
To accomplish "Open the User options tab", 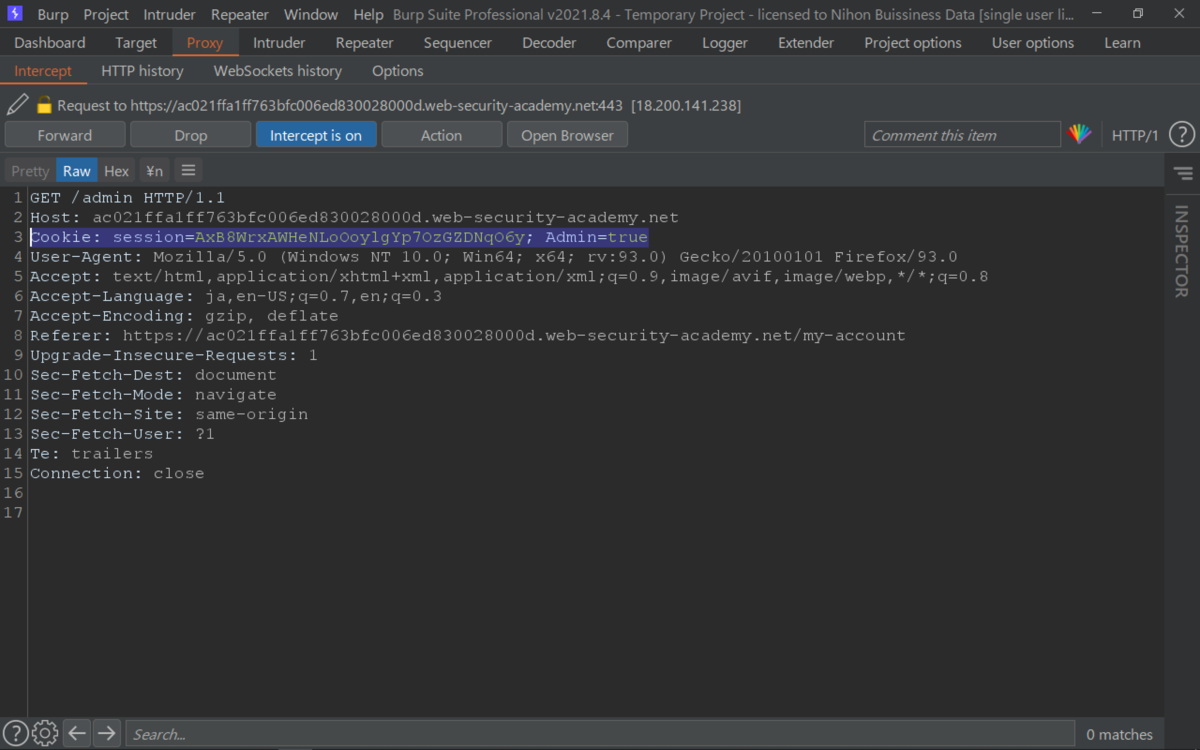I will click(1033, 43).
